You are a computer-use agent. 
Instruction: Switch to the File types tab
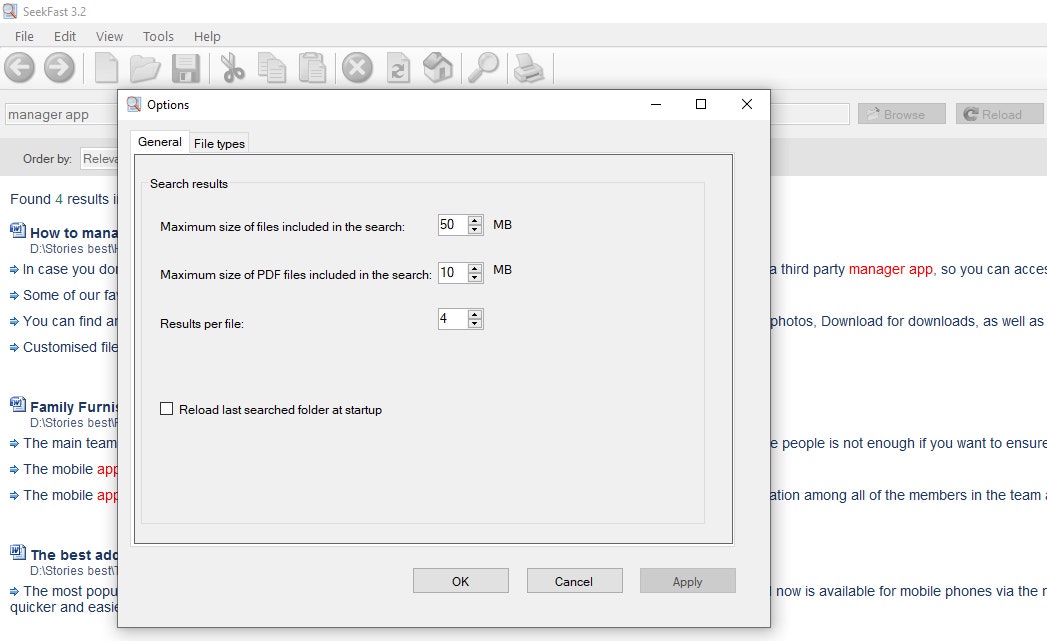tap(219, 144)
